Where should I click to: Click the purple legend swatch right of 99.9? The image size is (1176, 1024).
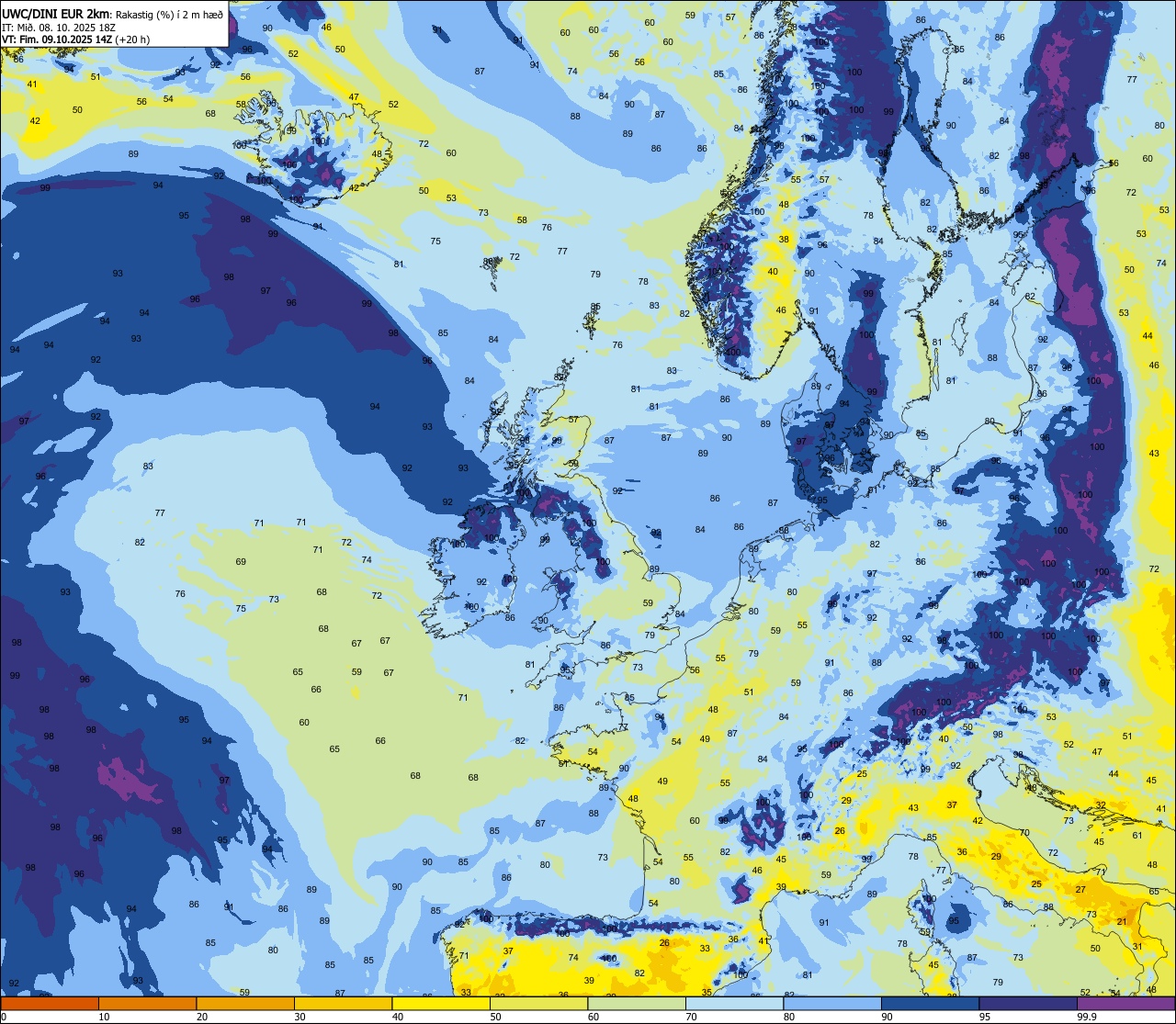[x=1126, y=1003]
